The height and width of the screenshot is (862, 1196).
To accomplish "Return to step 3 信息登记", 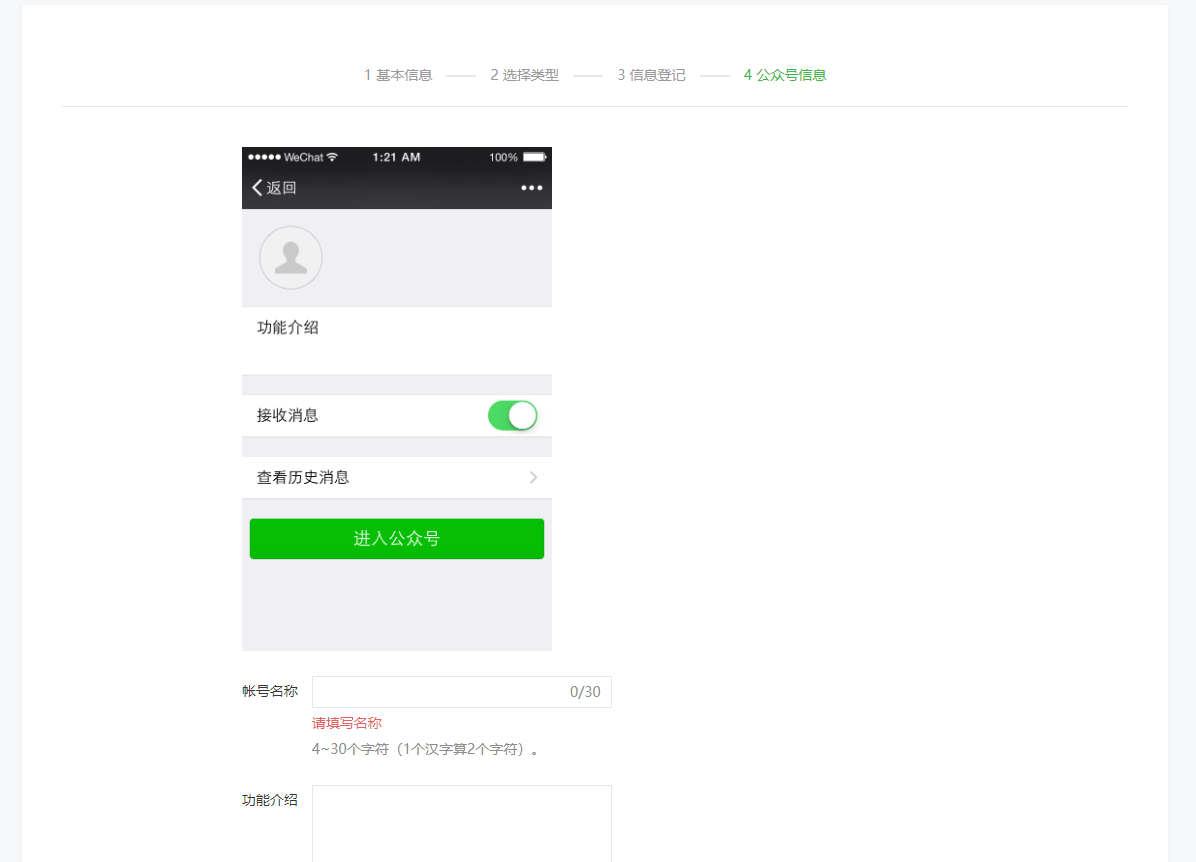I will coord(651,75).
